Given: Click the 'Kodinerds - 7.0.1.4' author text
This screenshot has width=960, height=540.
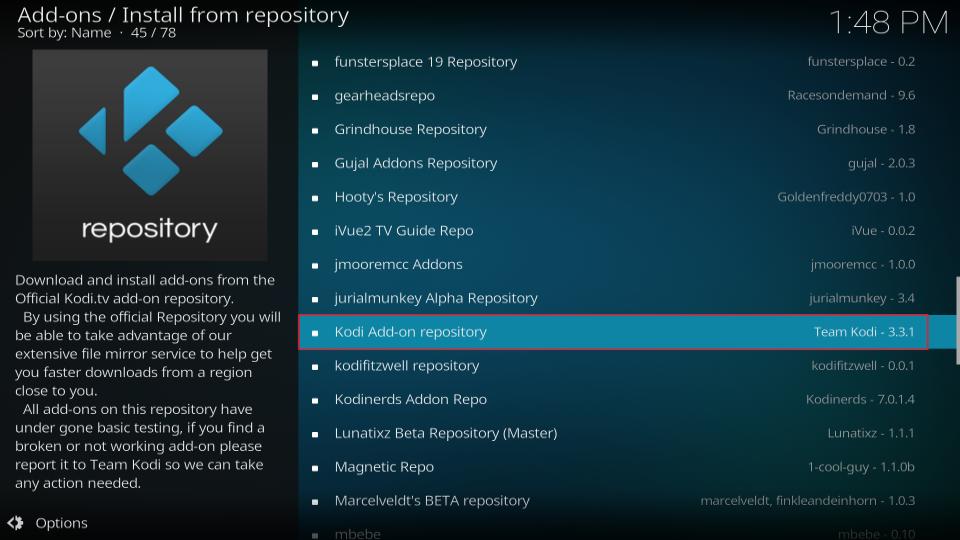Looking at the screenshot, I should point(860,399).
